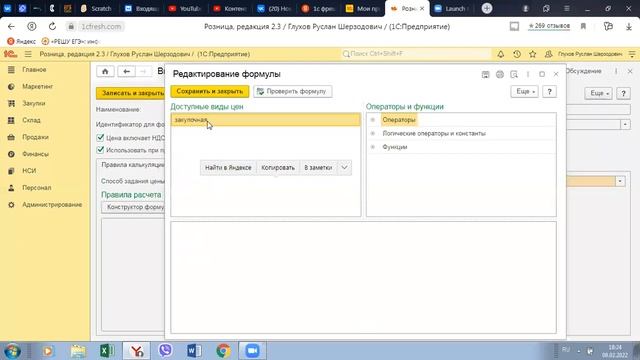Open browser downloads arrow icon
The height and width of the screenshot is (360, 640).
click(x=629, y=27)
